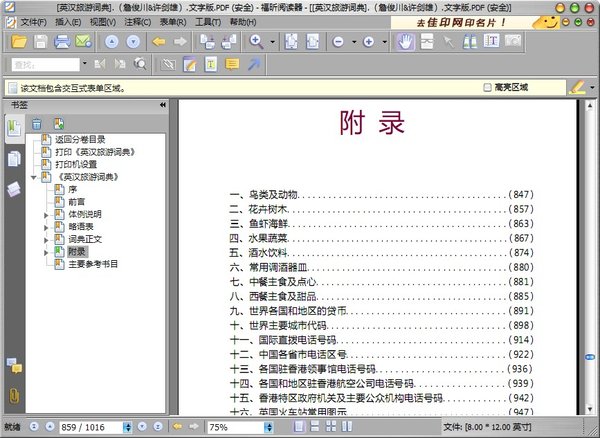Expand the 略语表 bookmark node
The height and width of the screenshot is (438, 600).
tap(46, 228)
